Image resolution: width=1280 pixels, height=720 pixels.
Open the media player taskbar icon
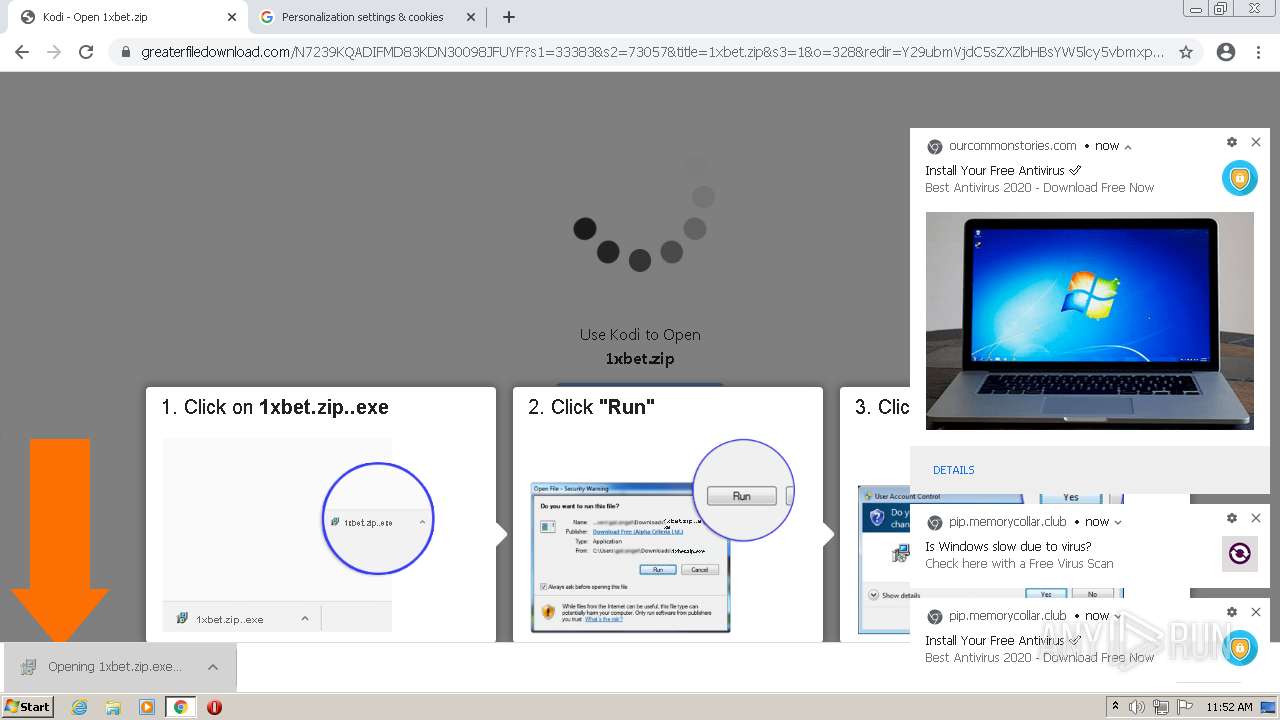[x=147, y=707]
